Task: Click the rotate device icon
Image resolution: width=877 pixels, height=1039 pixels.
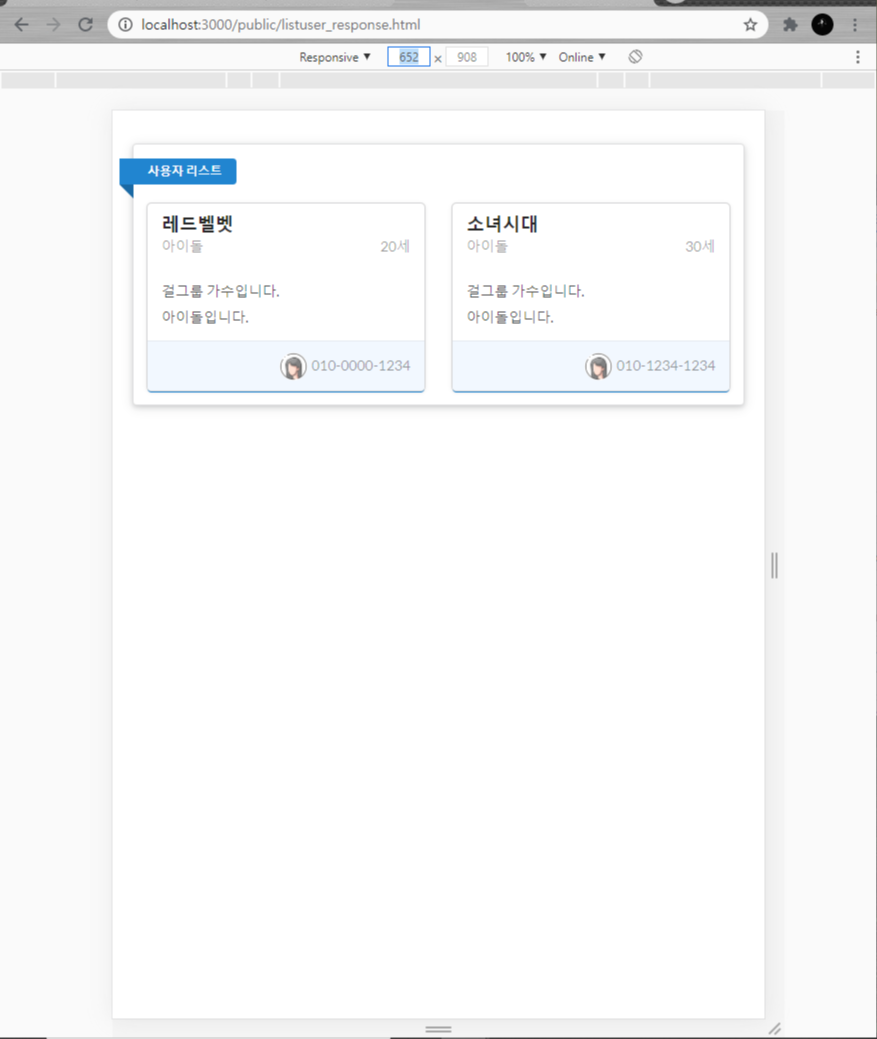Action: click(635, 57)
